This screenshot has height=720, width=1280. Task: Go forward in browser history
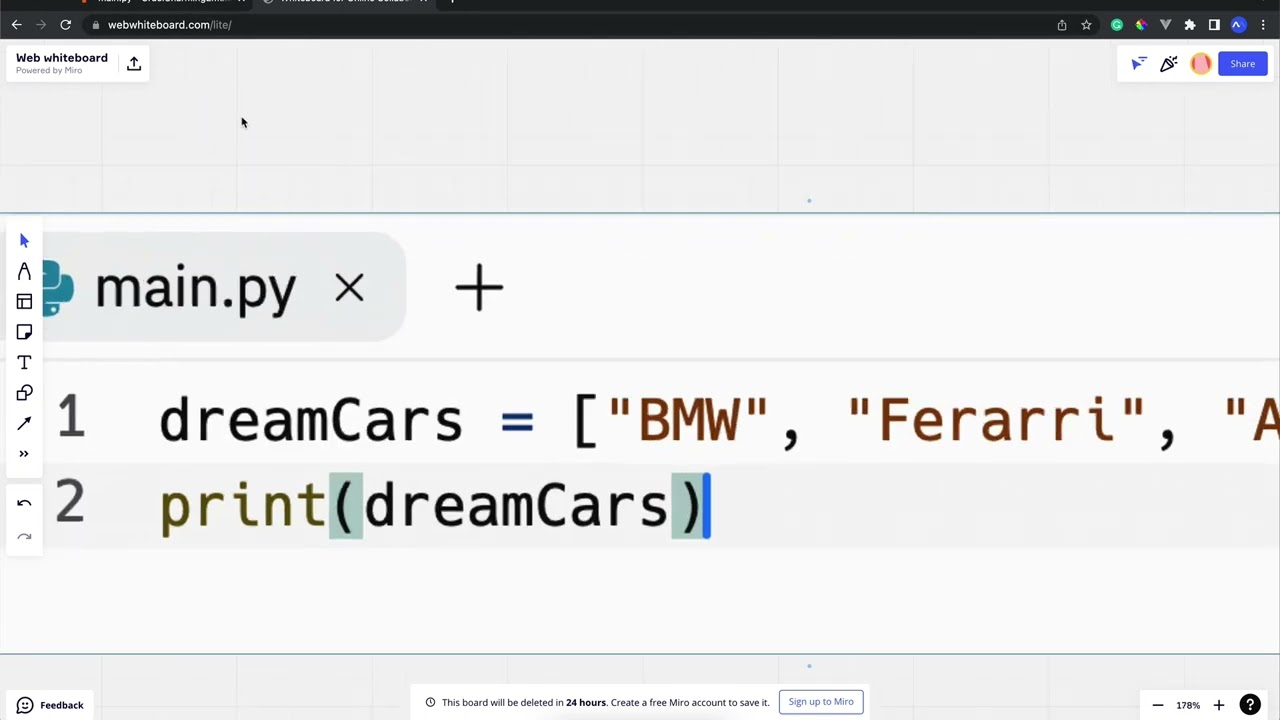41,25
